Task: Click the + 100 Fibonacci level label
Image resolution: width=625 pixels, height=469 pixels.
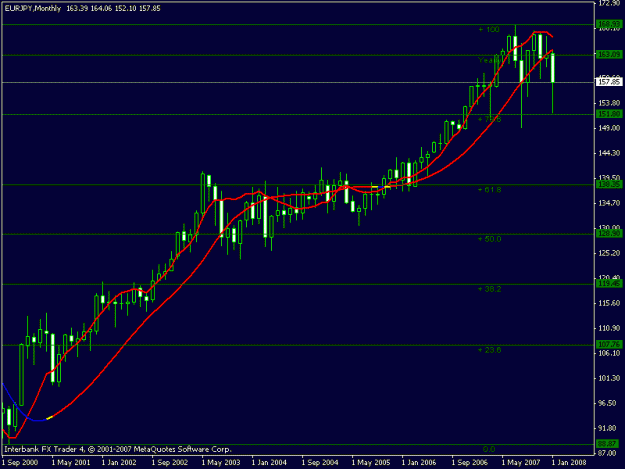Action: (x=489, y=29)
